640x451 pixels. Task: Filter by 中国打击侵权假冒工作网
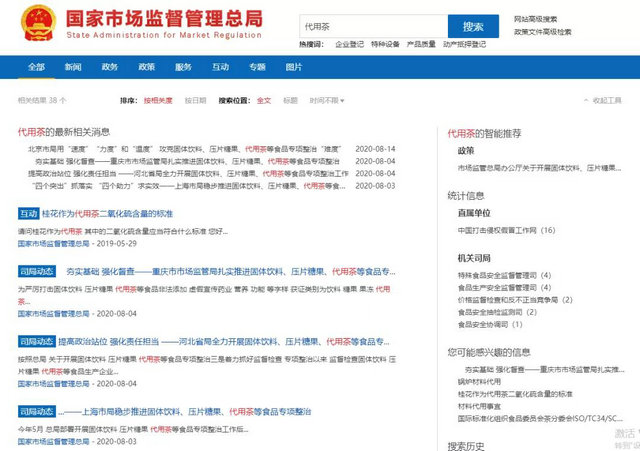click(x=506, y=229)
